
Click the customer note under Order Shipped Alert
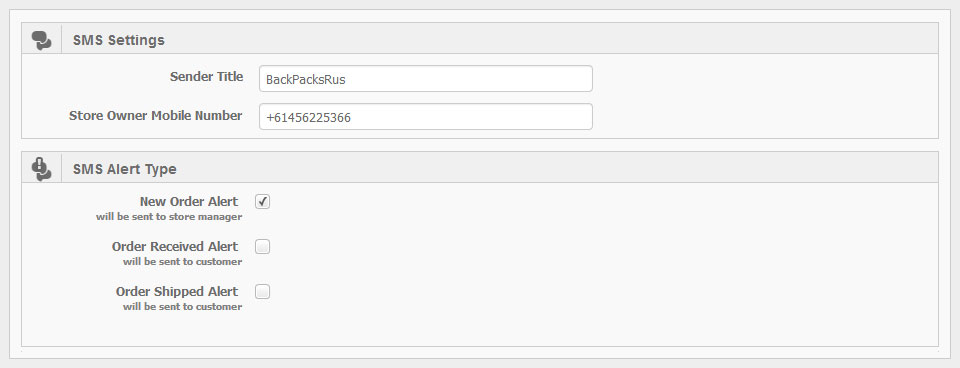182,307
